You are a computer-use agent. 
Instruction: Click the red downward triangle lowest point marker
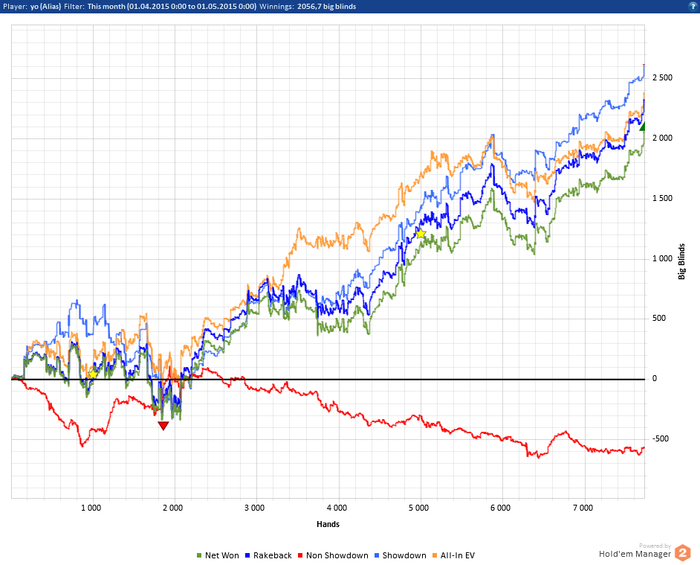tap(163, 426)
